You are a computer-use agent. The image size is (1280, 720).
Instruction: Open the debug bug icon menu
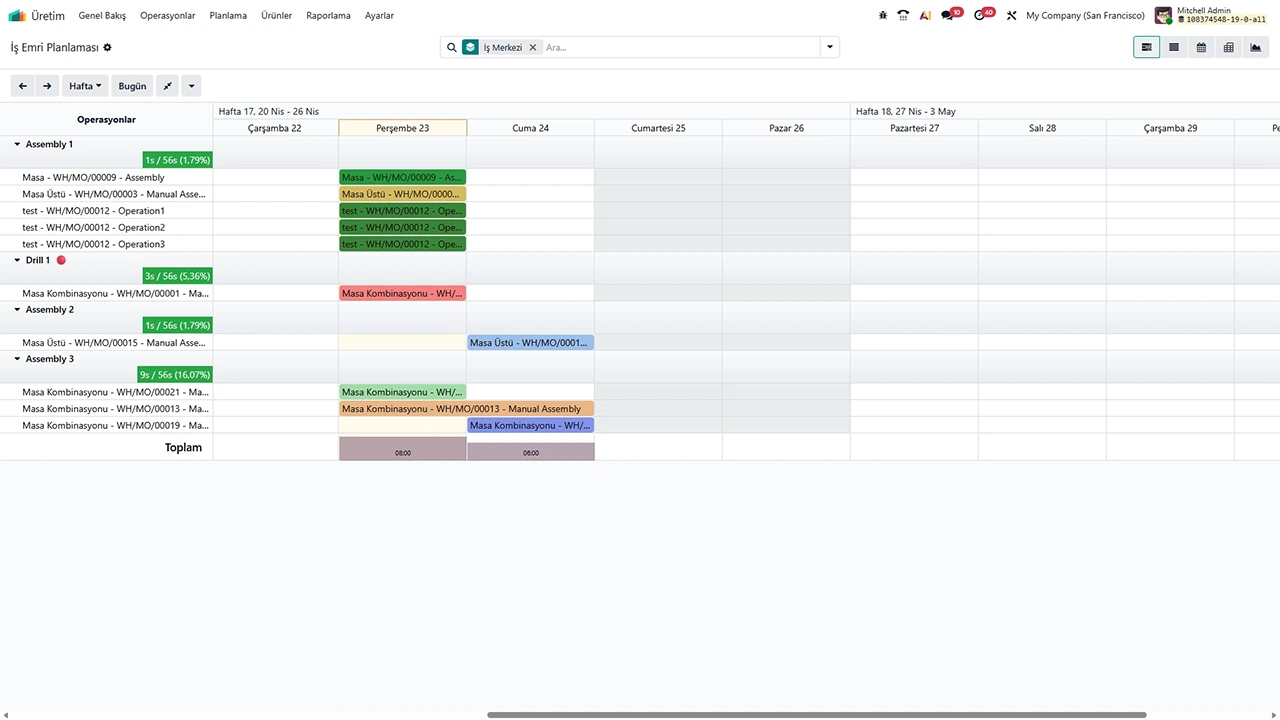pyautogui.click(x=882, y=15)
